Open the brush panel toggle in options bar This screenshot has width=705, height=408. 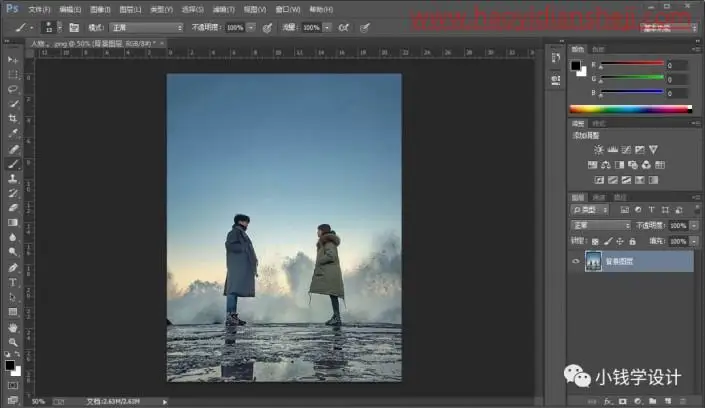74,28
